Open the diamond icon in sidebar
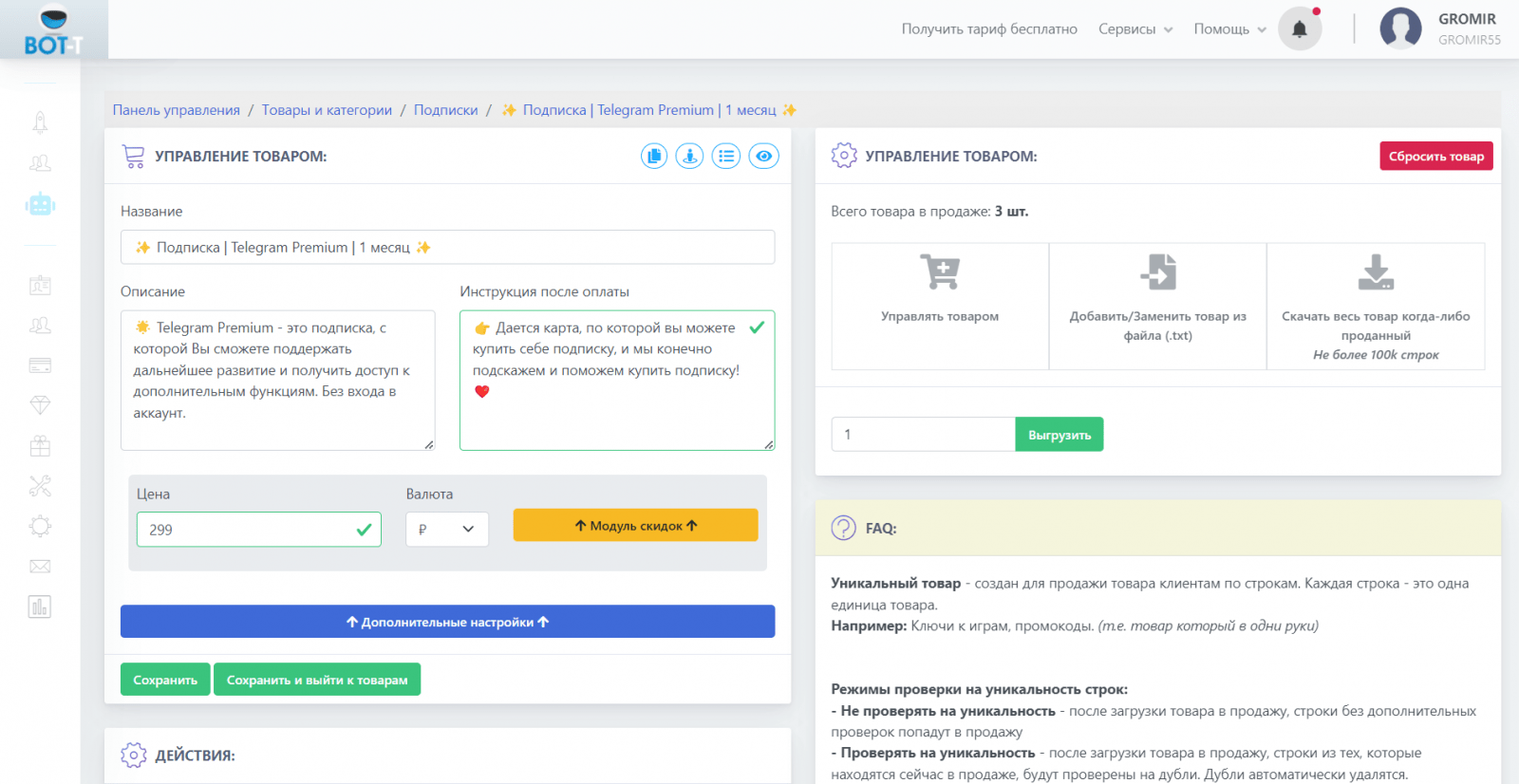 click(x=40, y=405)
